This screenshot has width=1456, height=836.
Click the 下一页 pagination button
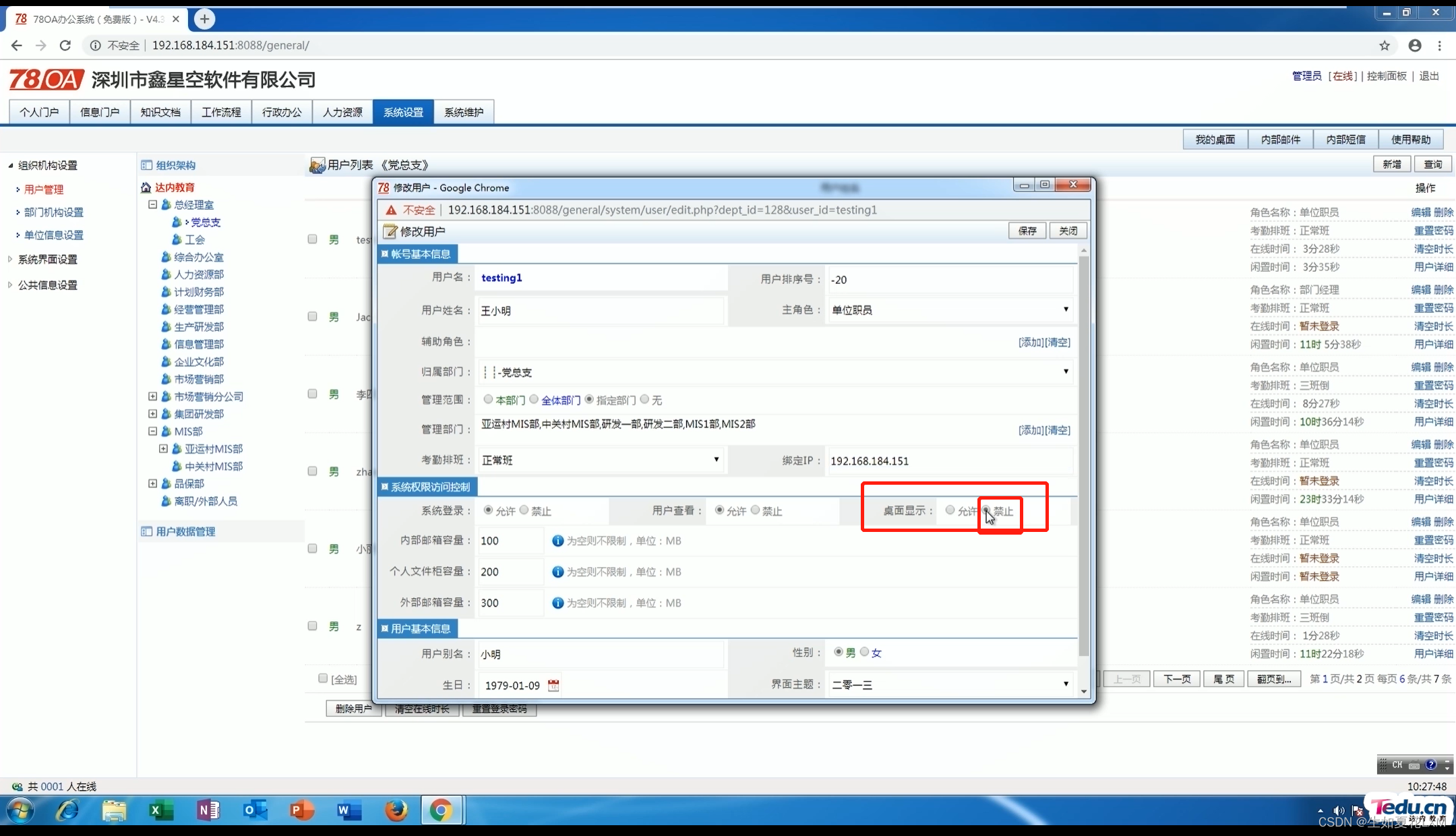click(1177, 679)
